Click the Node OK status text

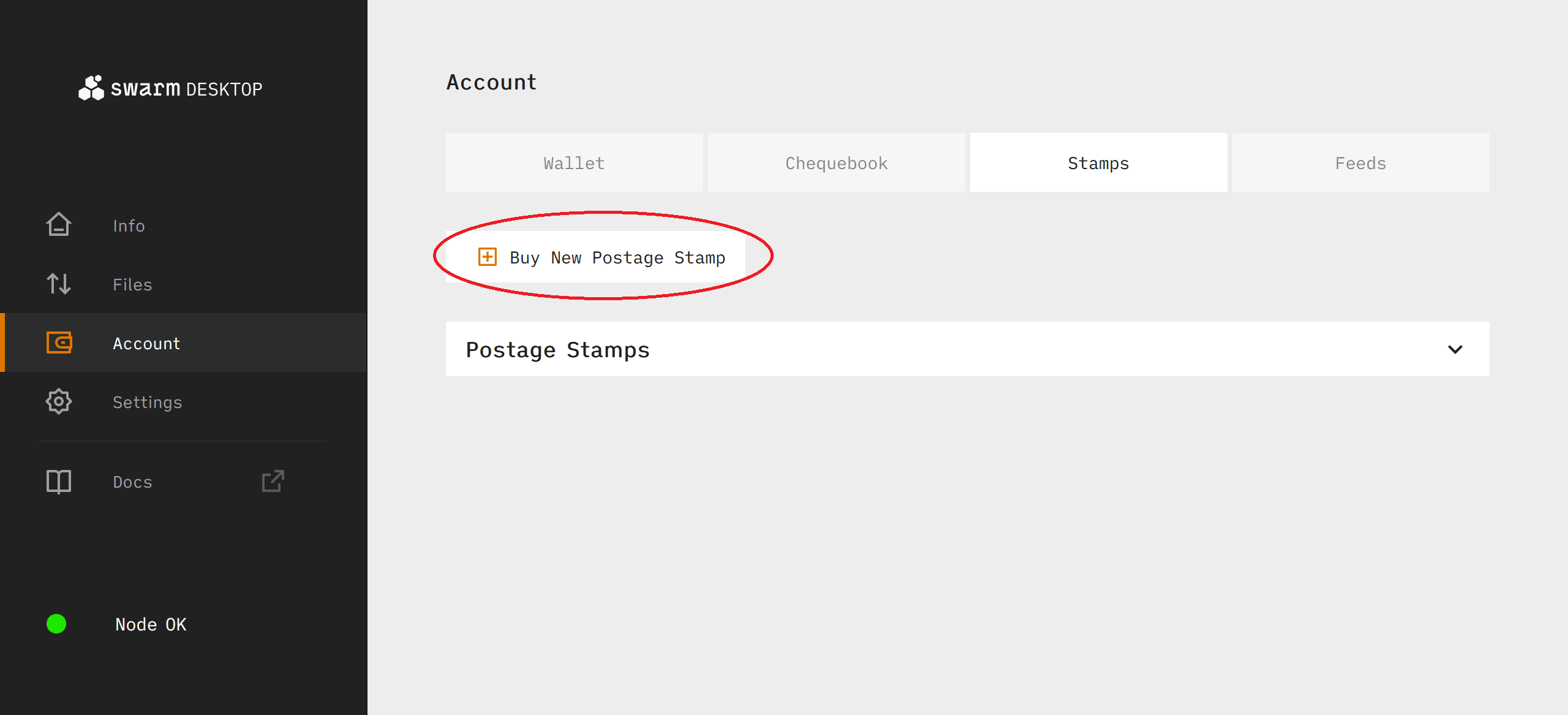pos(151,624)
